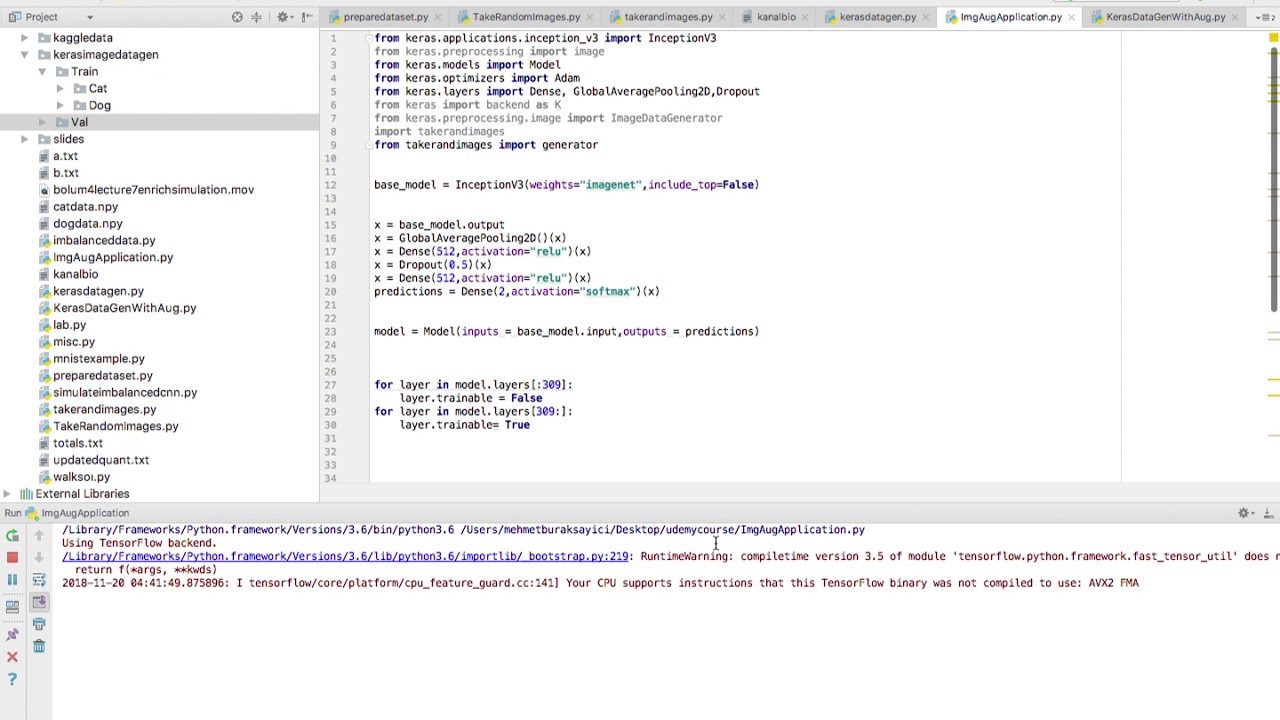This screenshot has width=1280, height=720.
Task: Clear all console output
Action: coord(39,647)
